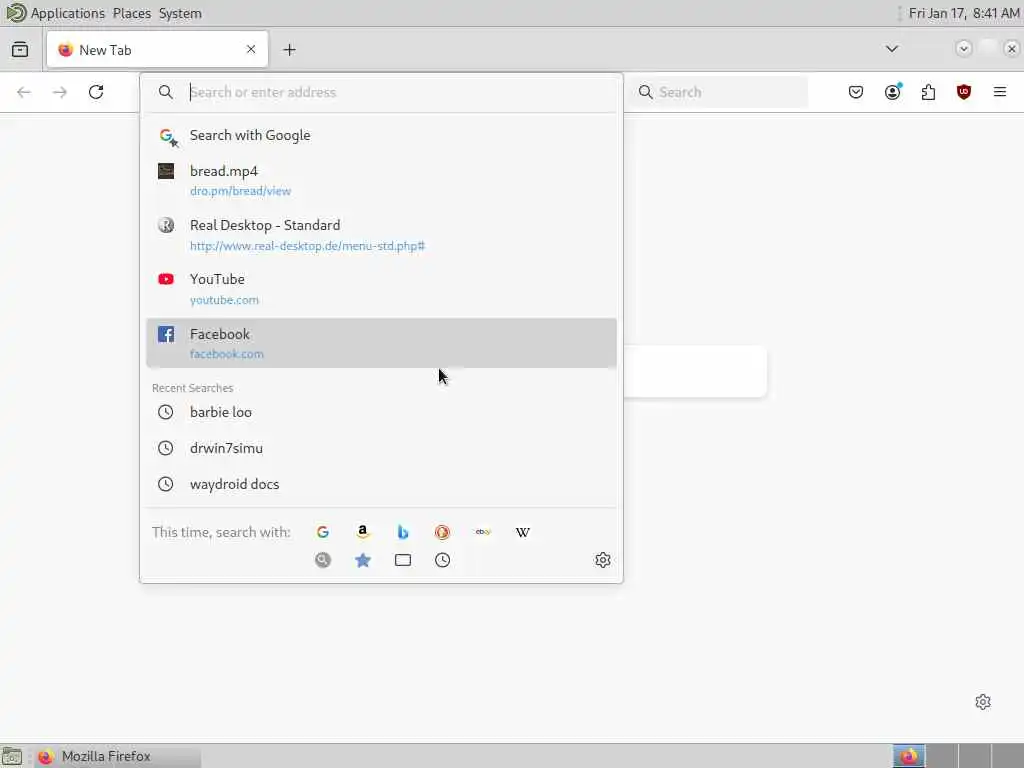The width and height of the screenshot is (1024, 768).
Task: Search this time with Google icon
Action: tap(323, 532)
